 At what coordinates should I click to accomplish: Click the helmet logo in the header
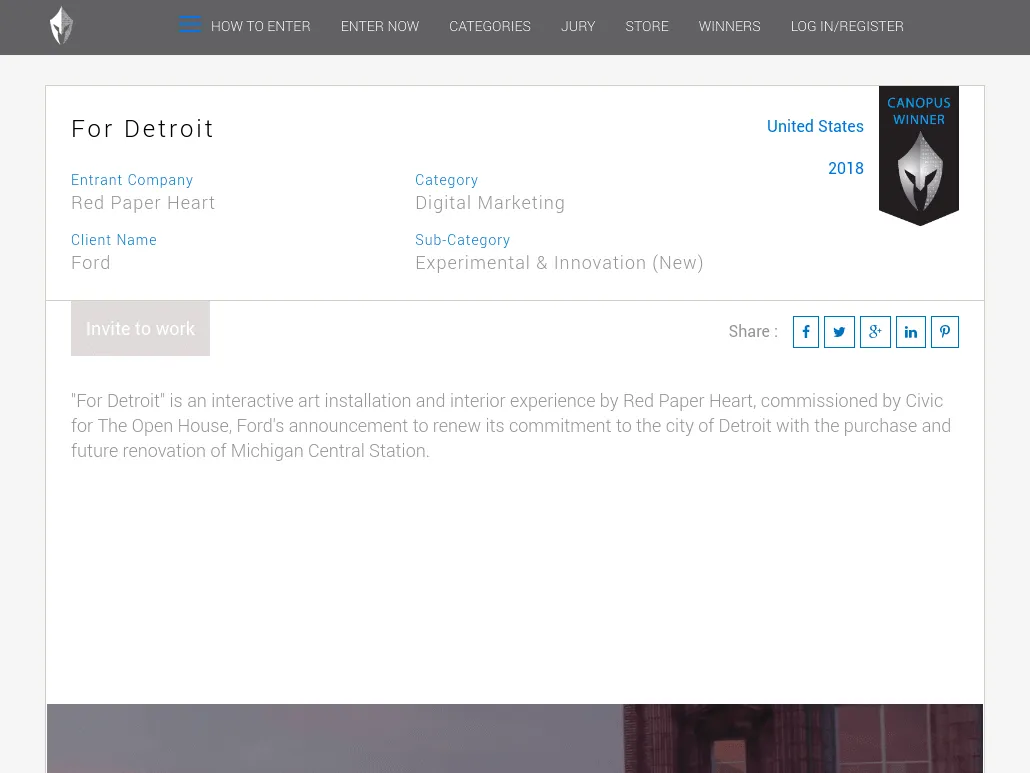point(61,26)
